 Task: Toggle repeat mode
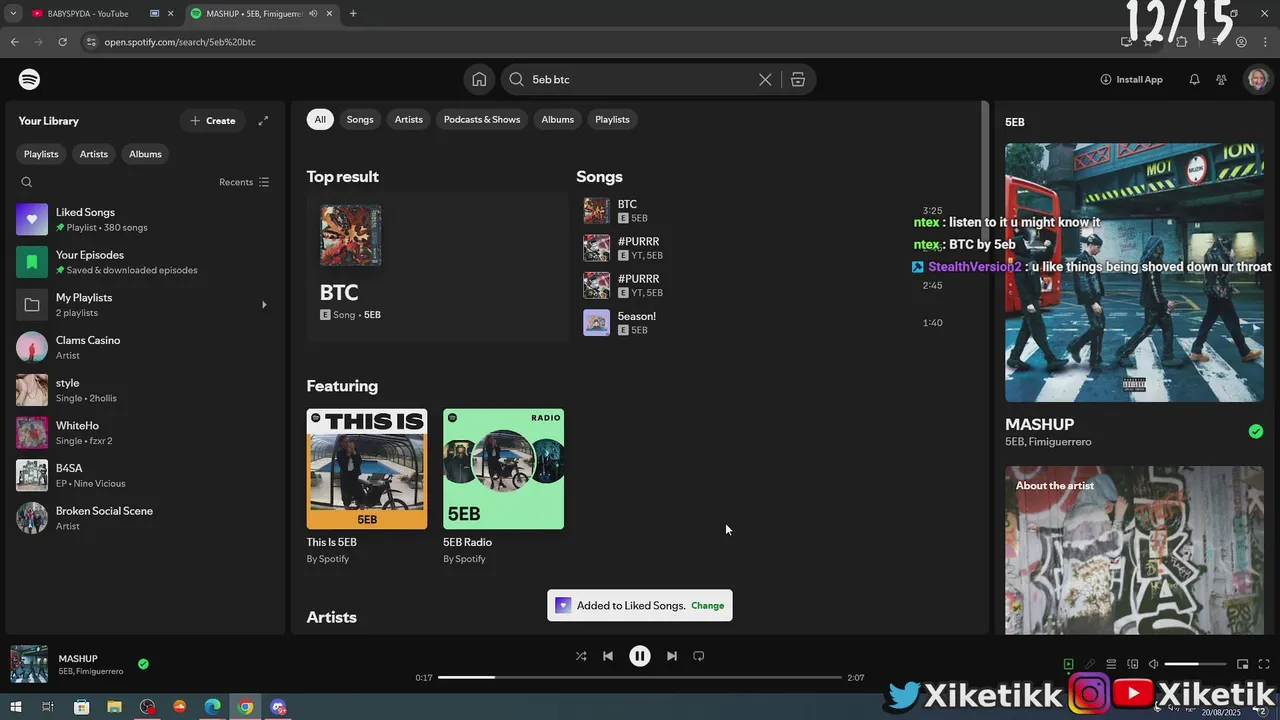[x=699, y=656]
